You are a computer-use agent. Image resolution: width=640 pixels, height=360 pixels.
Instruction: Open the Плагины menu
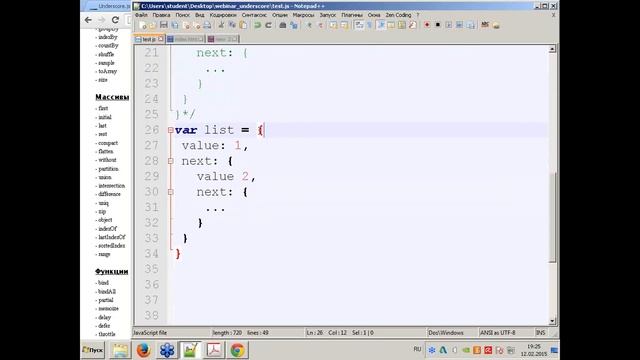(352, 15)
